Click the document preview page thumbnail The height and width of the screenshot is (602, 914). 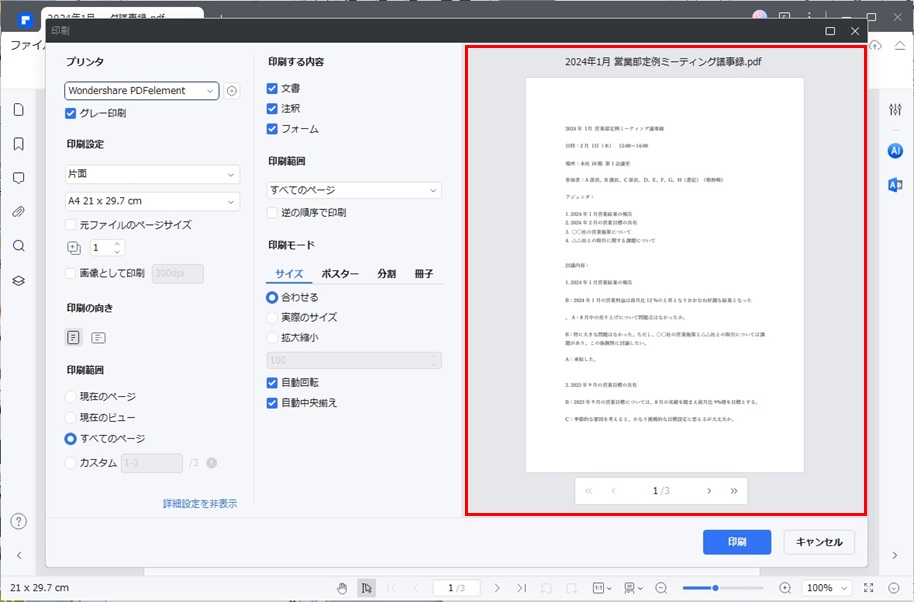pos(665,274)
